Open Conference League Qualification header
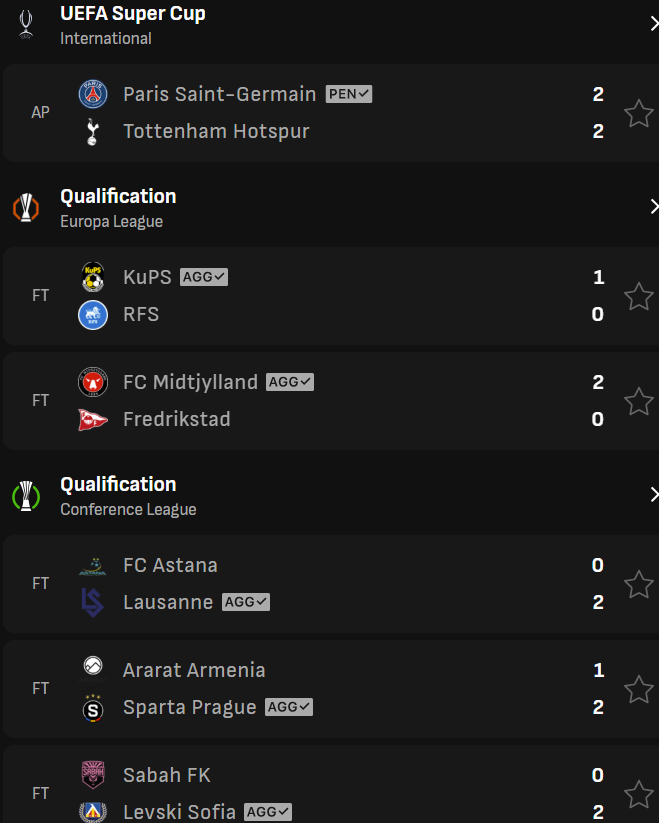 330,495
